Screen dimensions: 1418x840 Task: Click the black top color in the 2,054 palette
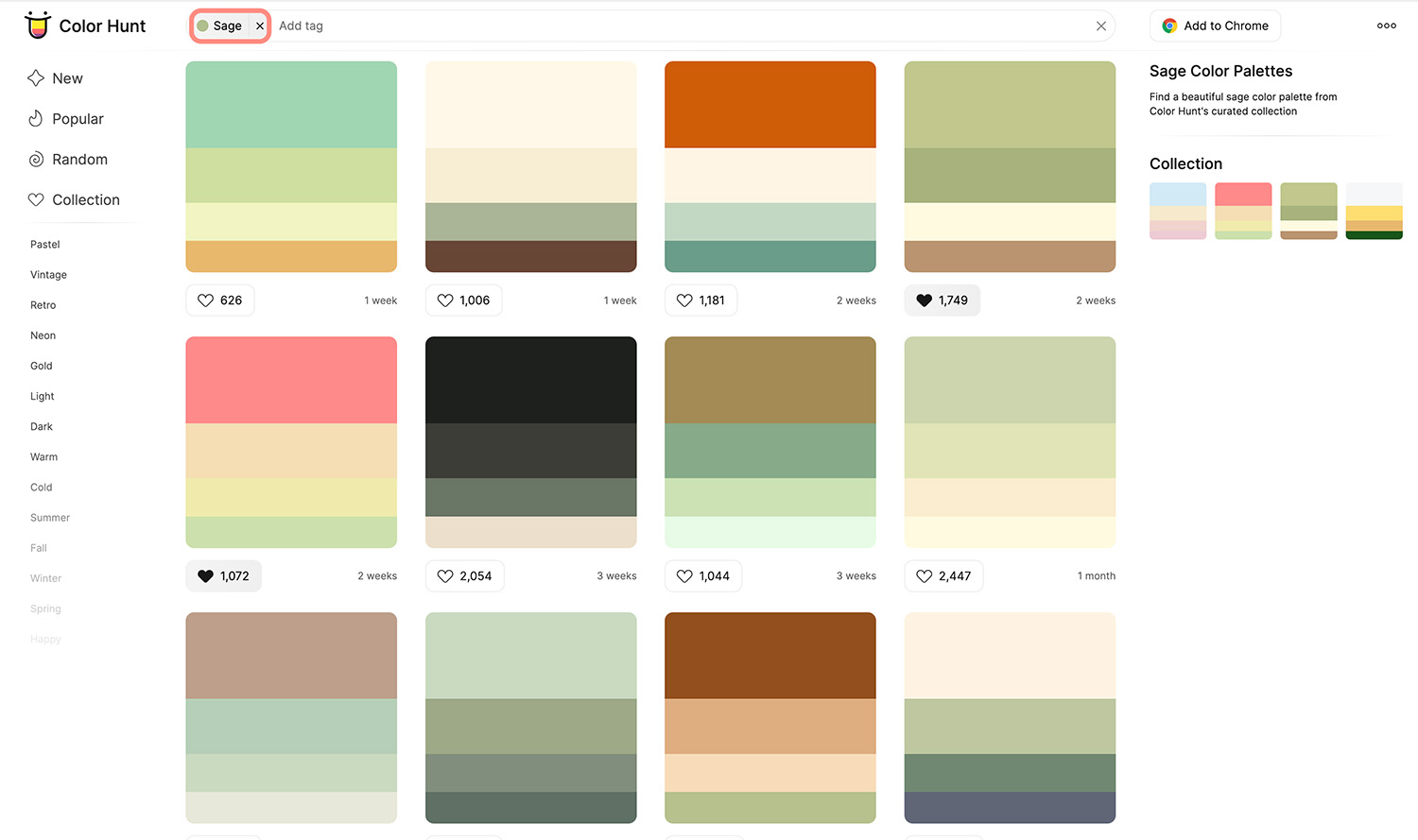tap(531, 381)
